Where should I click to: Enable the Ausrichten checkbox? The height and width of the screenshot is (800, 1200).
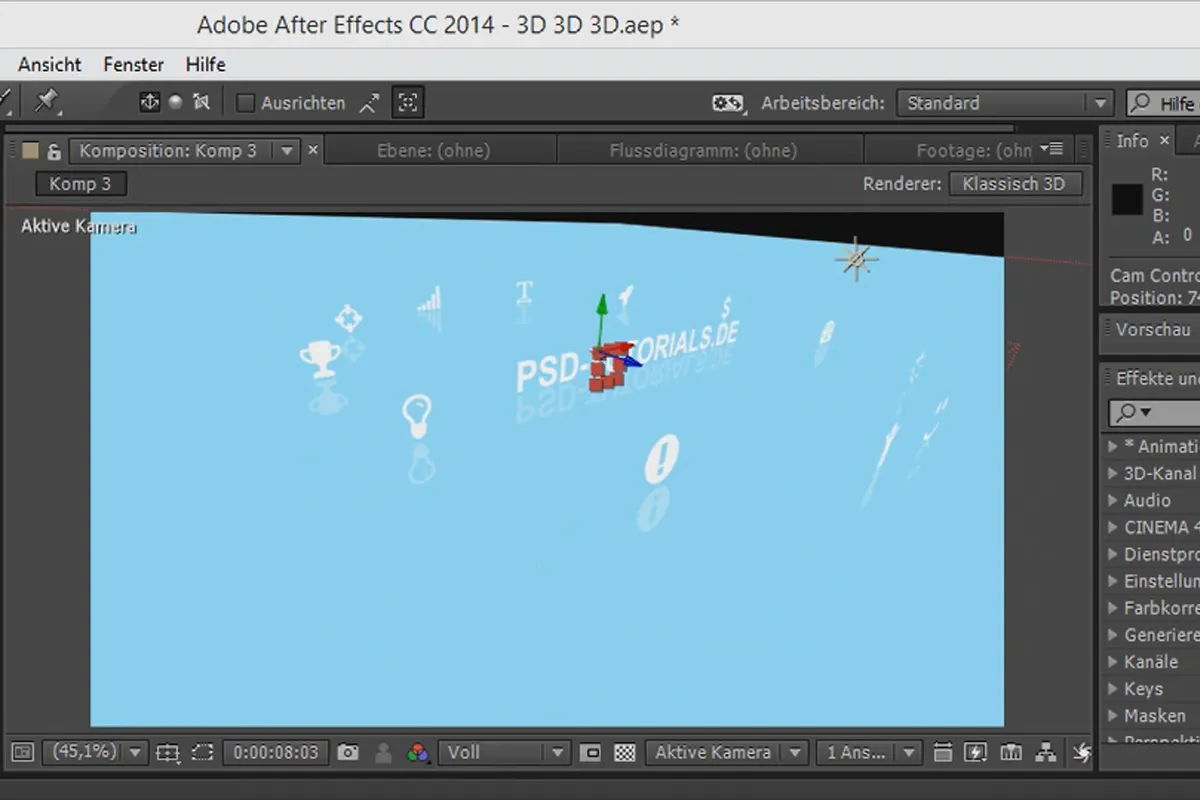(x=245, y=102)
